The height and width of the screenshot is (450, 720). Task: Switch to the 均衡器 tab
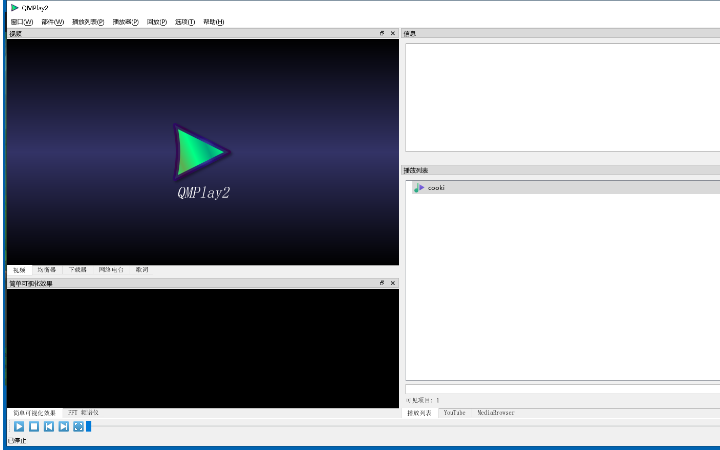47,270
